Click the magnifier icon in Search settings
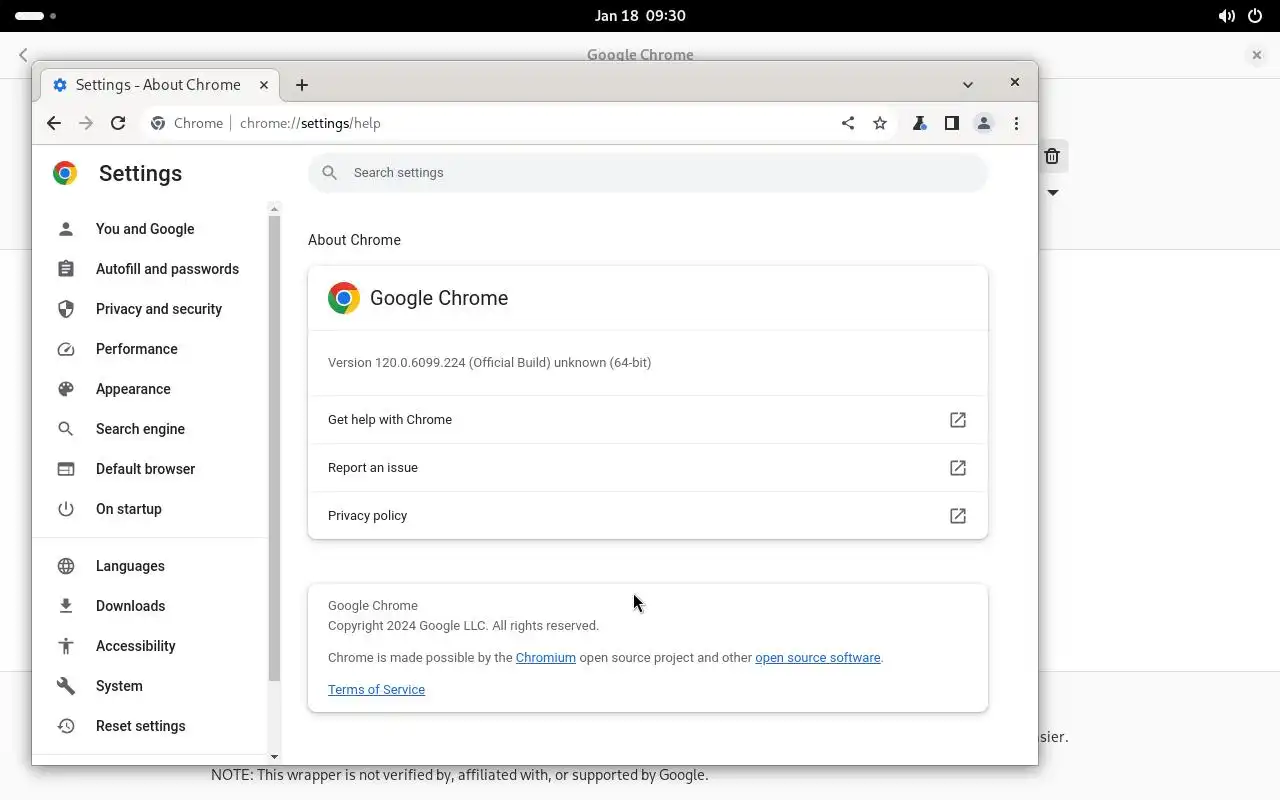Viewport: 1280px width, 800px height. click(x=329, y=173)
